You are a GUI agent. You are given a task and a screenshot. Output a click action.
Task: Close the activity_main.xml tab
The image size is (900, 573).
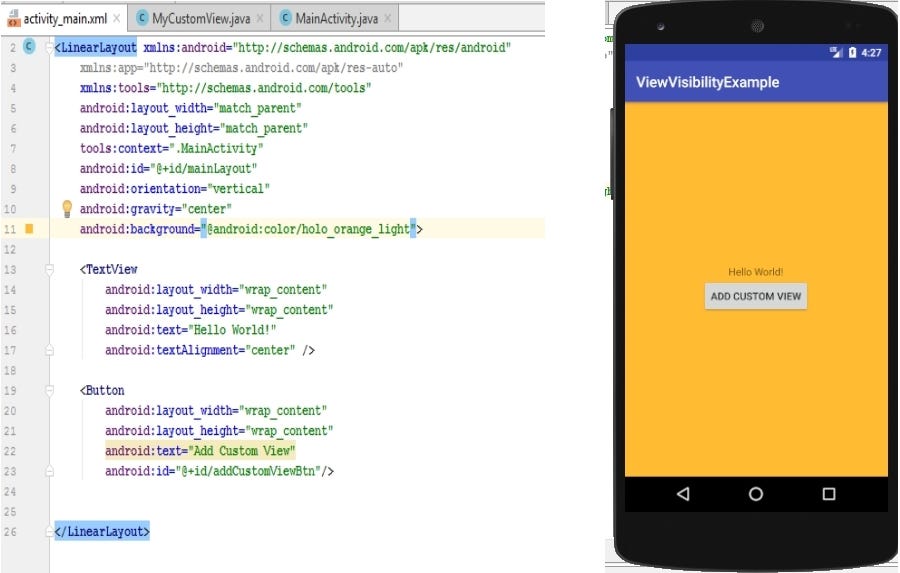[x=117, y=18]
